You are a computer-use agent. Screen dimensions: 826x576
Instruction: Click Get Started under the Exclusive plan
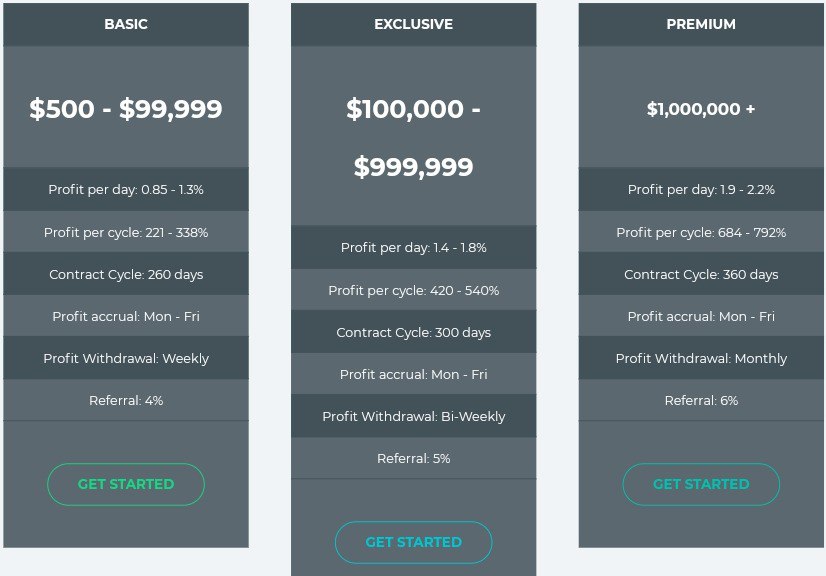(413, 542)
